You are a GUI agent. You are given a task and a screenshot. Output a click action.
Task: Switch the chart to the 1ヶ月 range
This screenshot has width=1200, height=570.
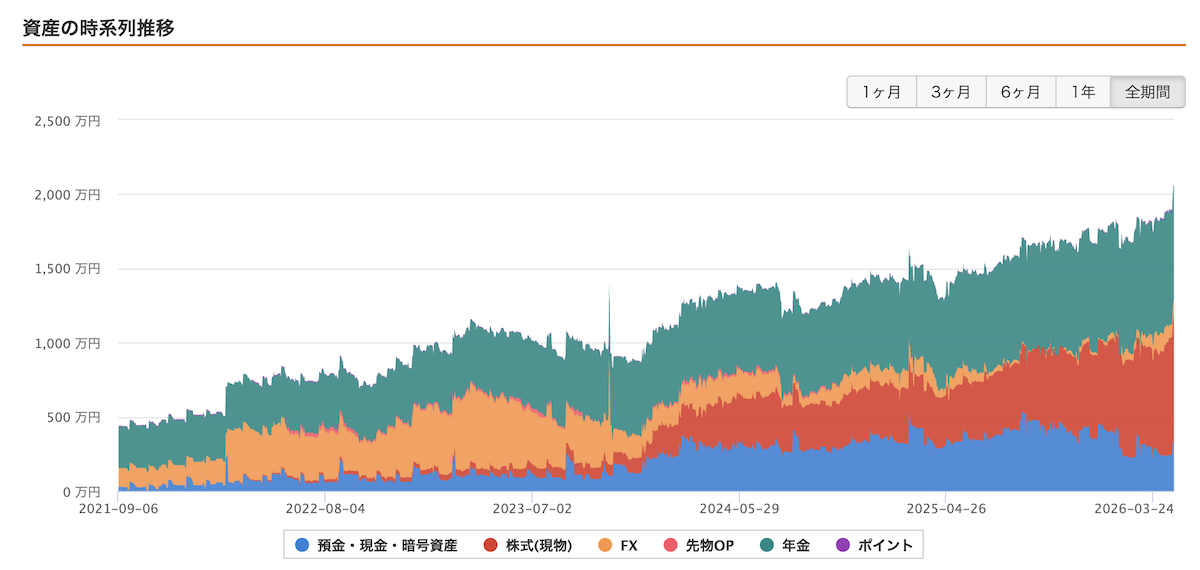pos(881,92)
